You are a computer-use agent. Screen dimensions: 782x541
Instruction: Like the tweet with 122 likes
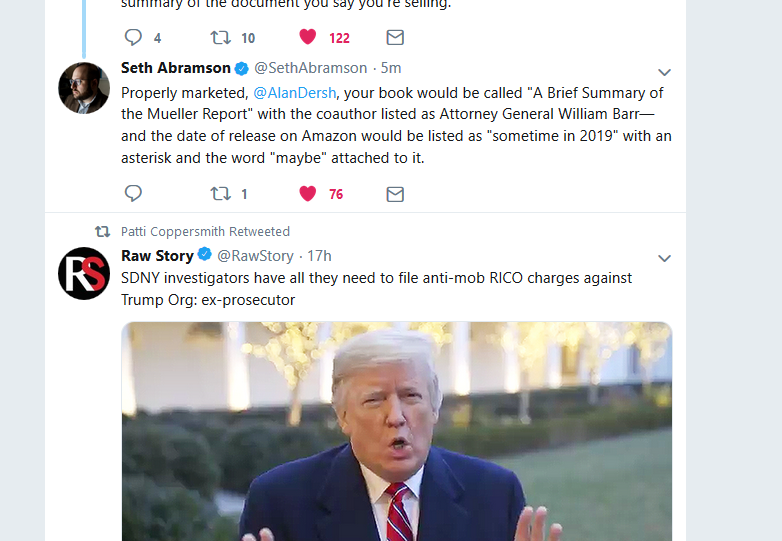pos(308,37)
